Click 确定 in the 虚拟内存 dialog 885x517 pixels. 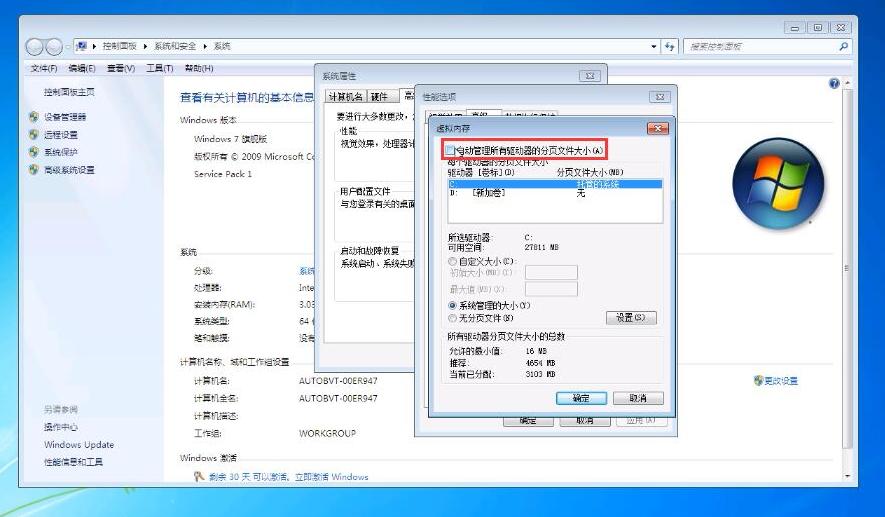(581, 398)
